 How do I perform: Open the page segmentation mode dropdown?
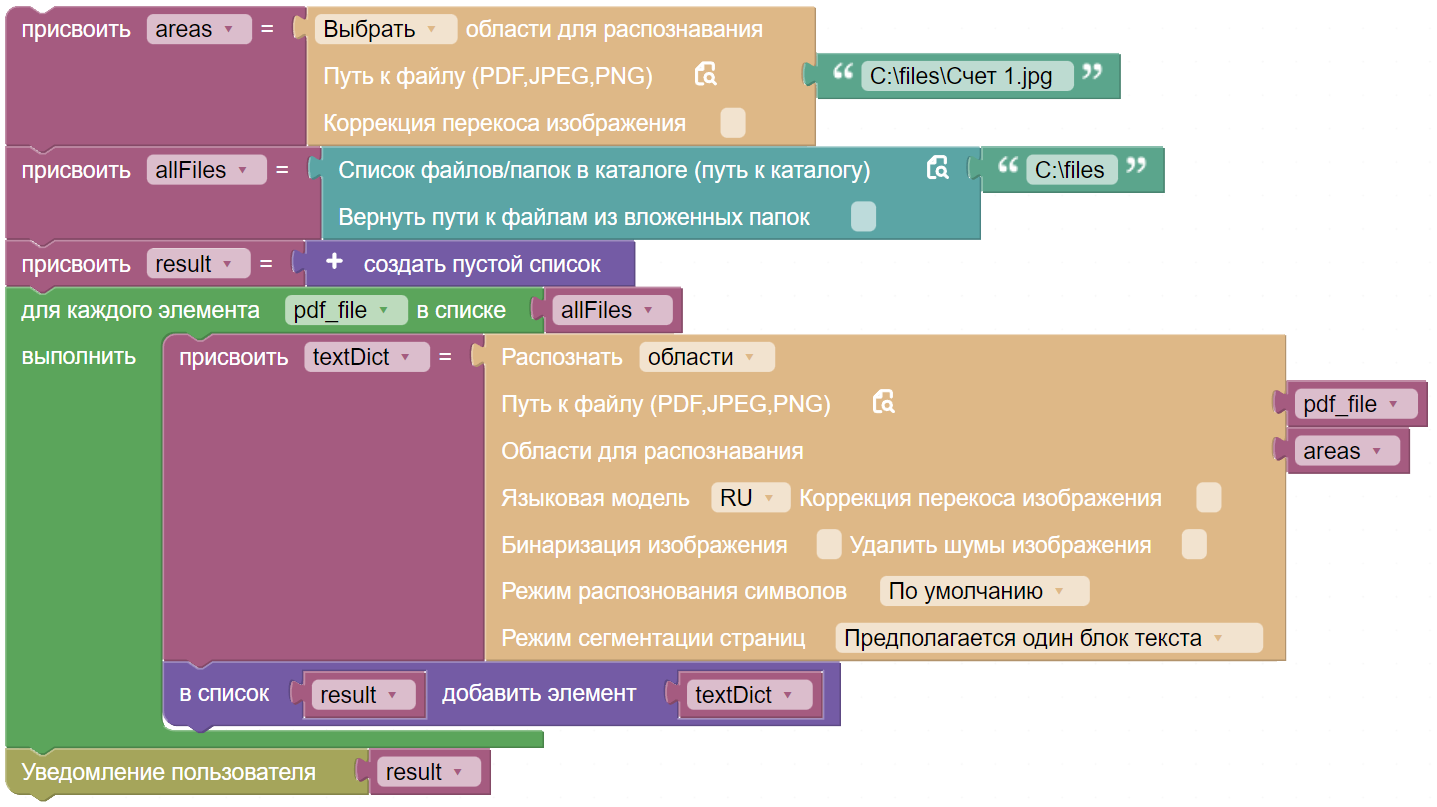tap(1046, 637)
